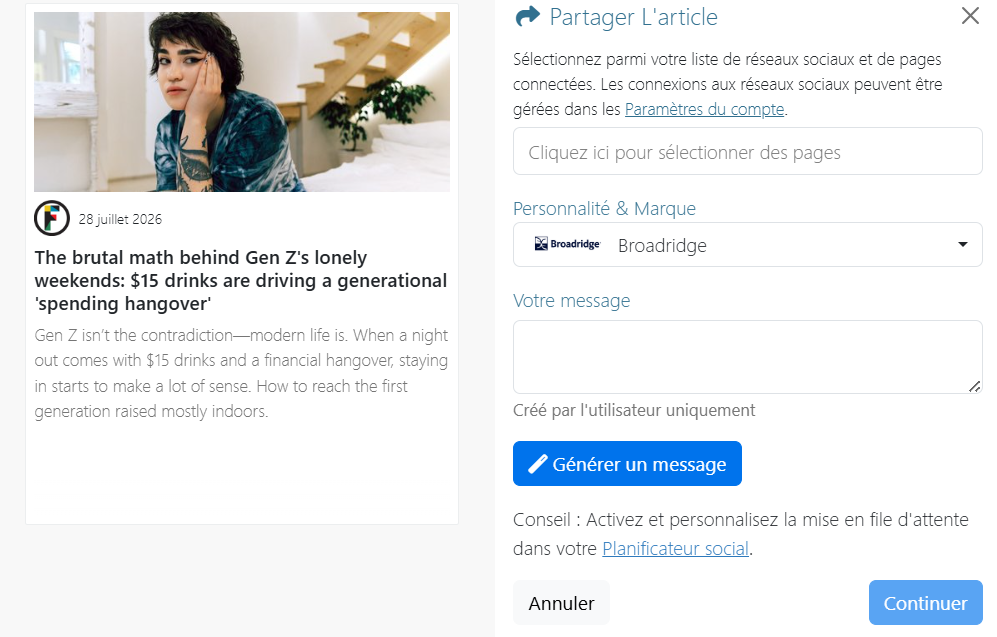Click the pencil icon on Générer un message
Image resolution: width=997 pixels, height=637 pixels.
coord(538,464)
